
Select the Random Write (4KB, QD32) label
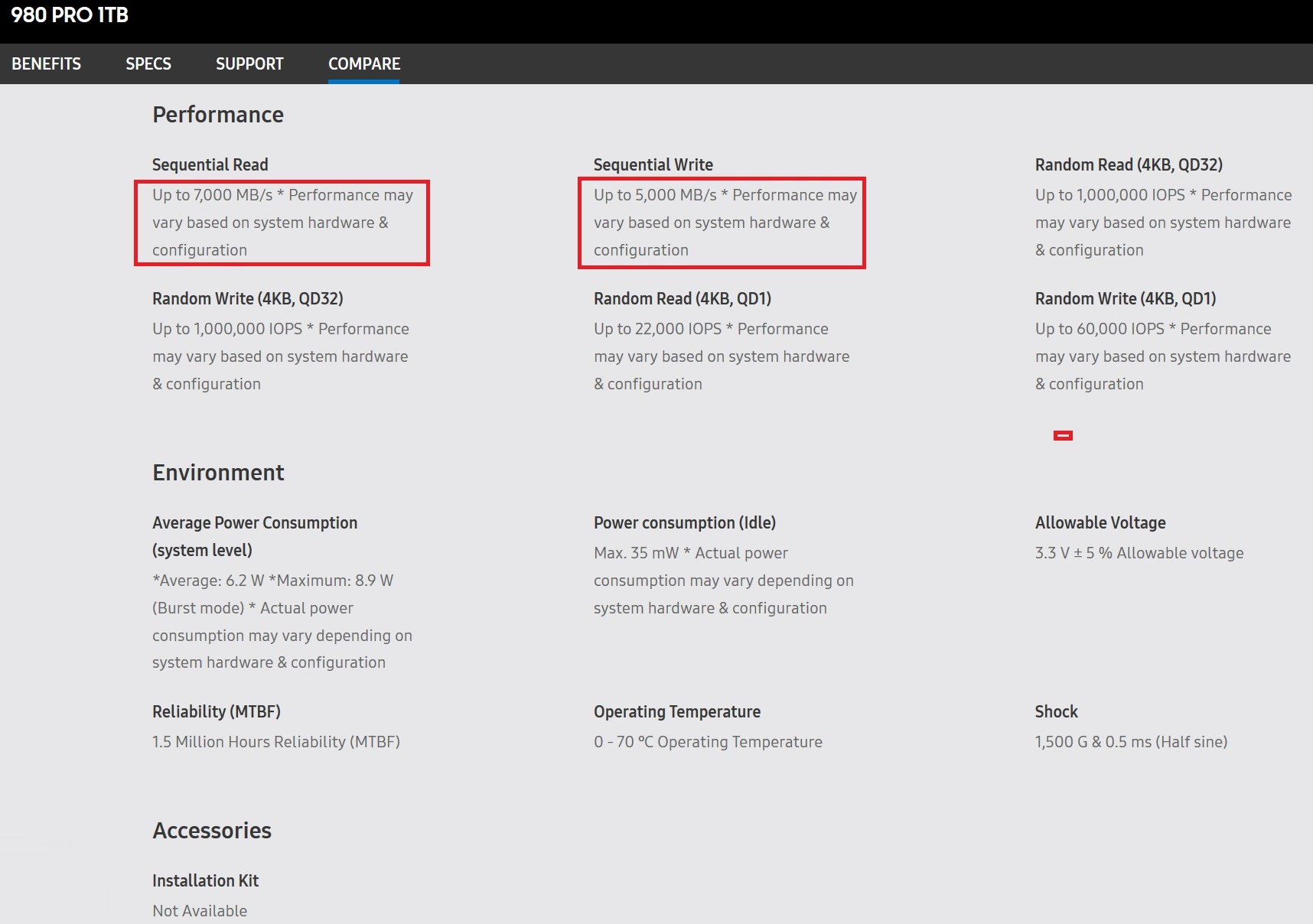coord(248,298)
